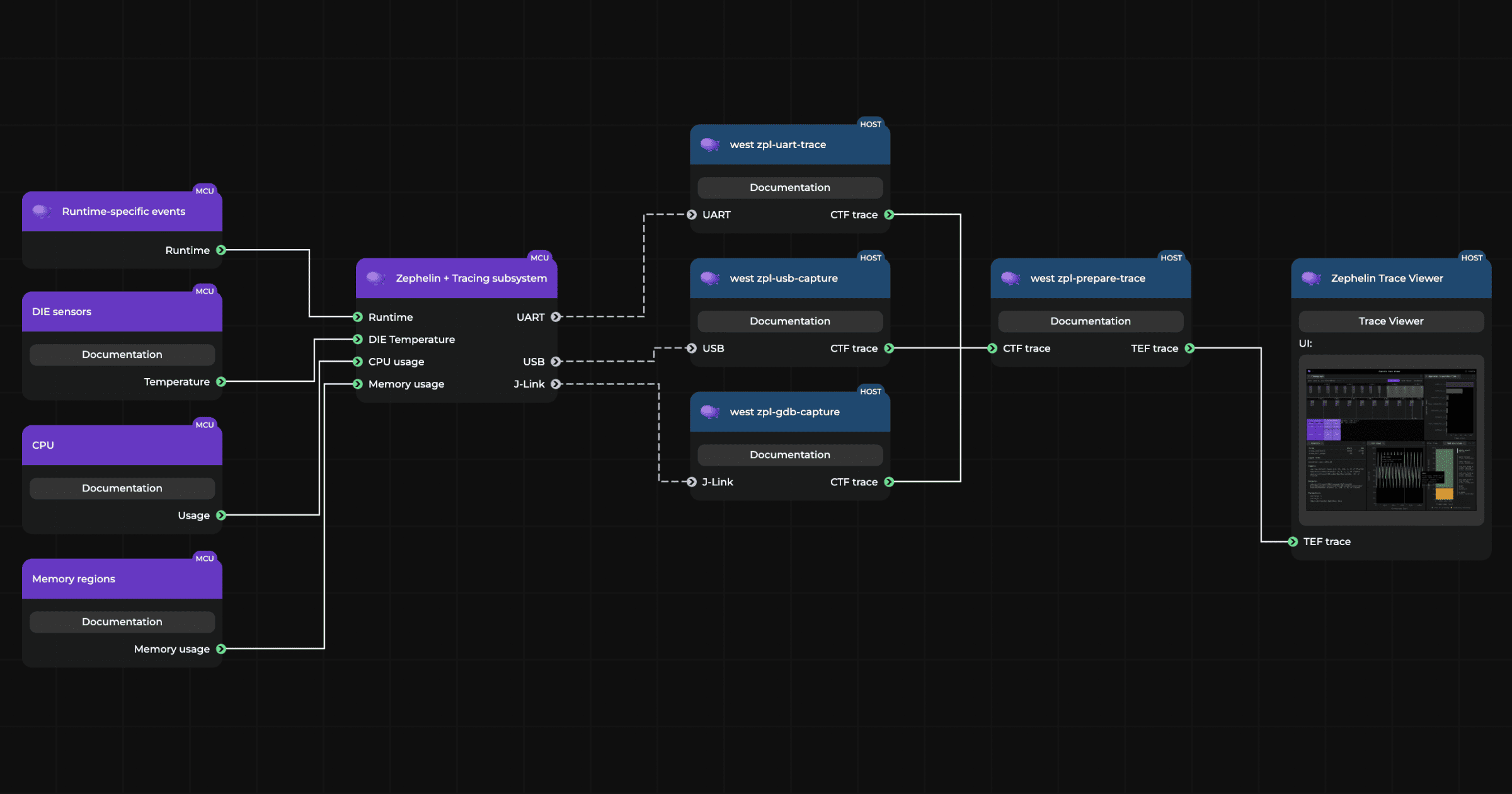The image size is (1512, 794).
Task: Toggle the UART input port on west zpl-uart-trace
Action: point(692,215)
